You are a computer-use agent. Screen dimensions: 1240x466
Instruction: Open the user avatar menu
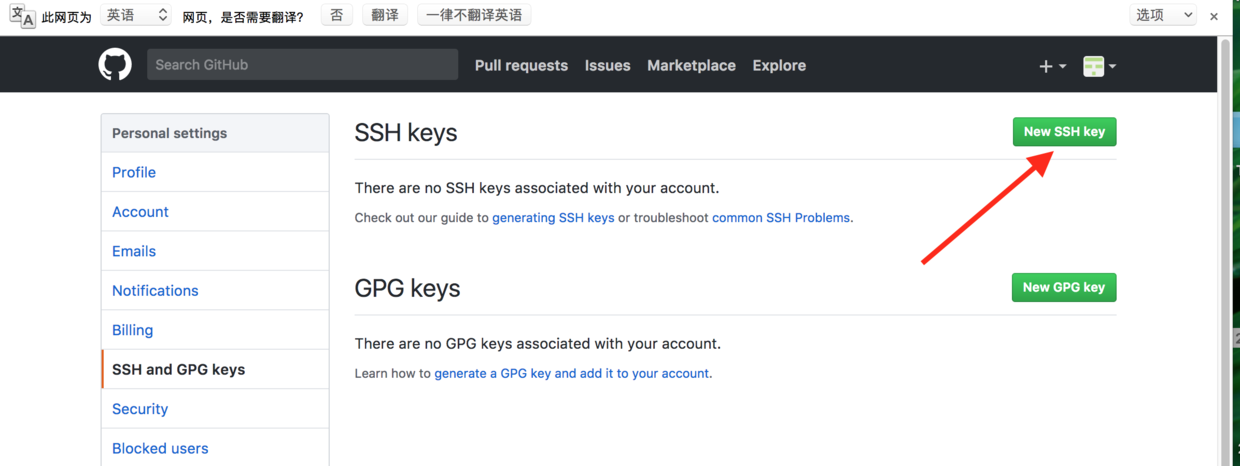[x=1099, y=66]
